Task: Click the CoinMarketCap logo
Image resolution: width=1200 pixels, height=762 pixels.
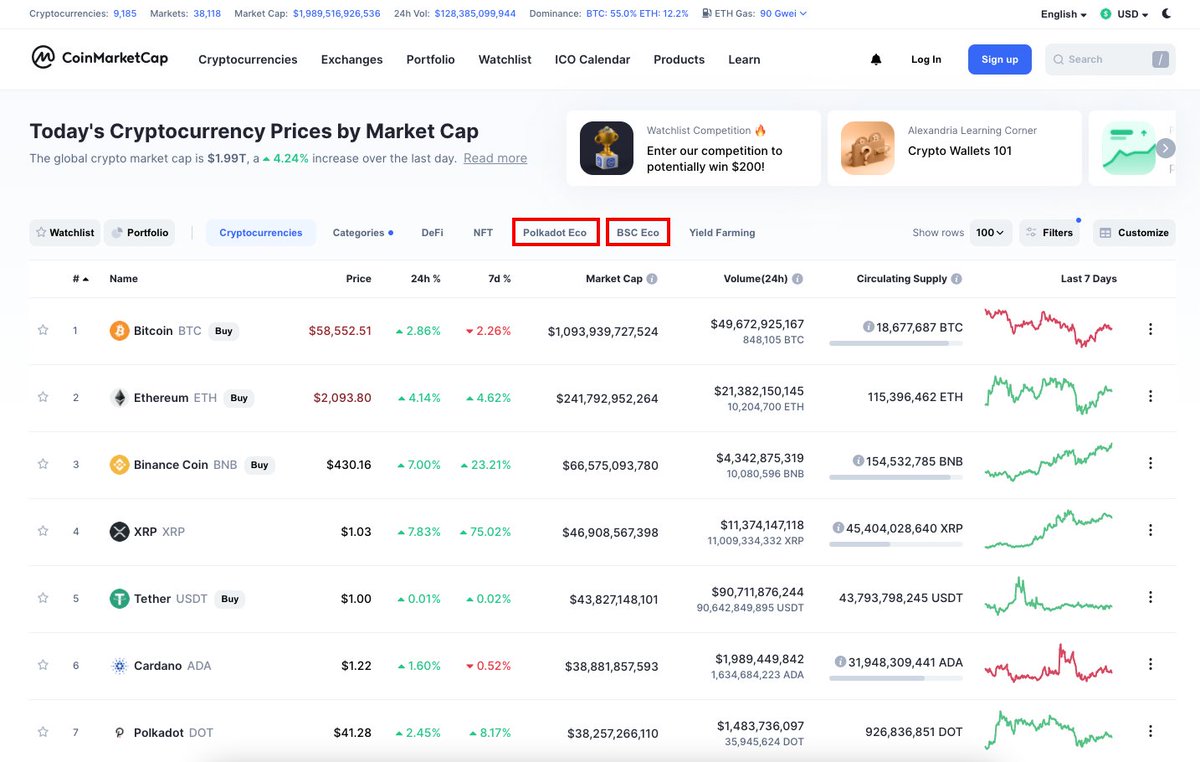Action: [x=99, y=58]
